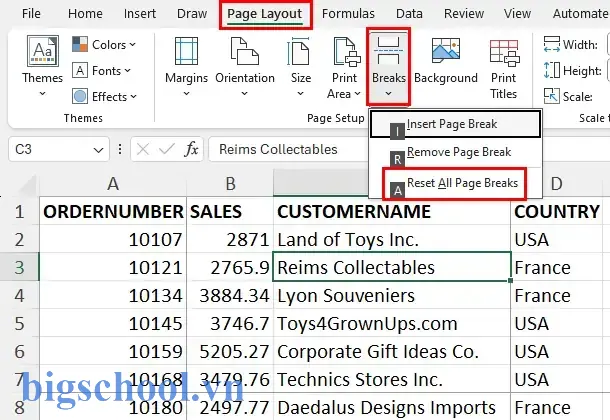Switch to the Review tab

click(x=464, y=14)
